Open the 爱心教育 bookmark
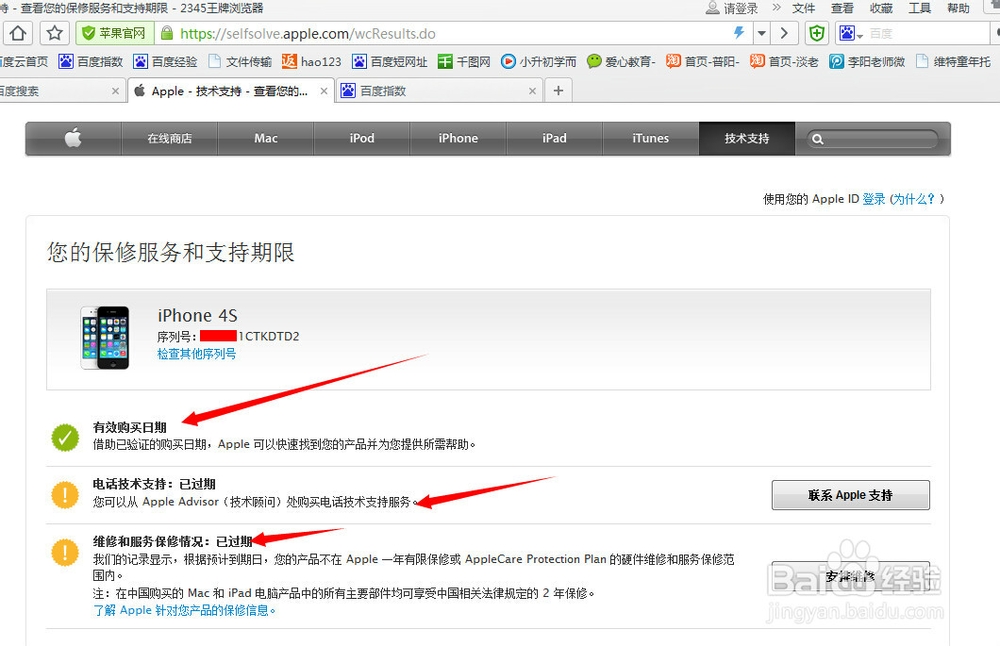Image resolution: width=1000 pixels, height=646 pixels. tap(621, 61)
